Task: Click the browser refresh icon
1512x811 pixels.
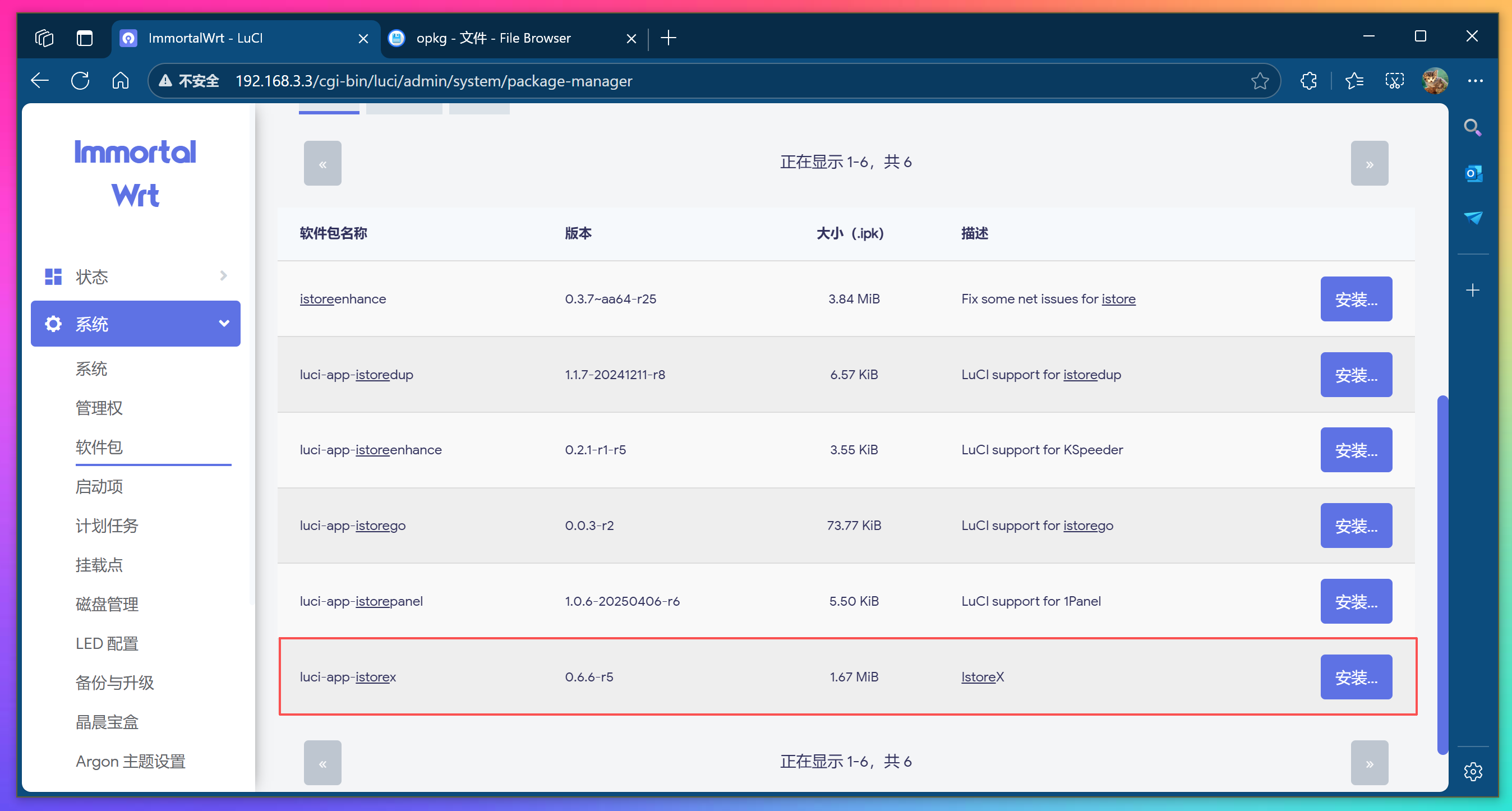Action: pyautogui.click(x=80, y=80)
